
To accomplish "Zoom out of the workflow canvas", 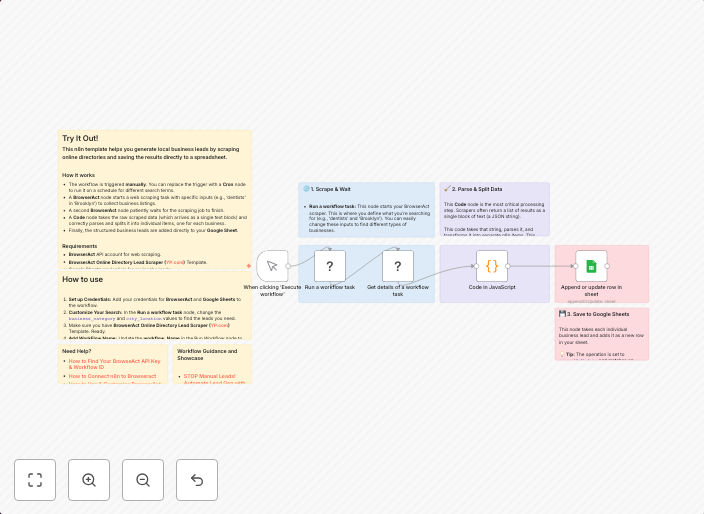I will (x=143, y=480).
